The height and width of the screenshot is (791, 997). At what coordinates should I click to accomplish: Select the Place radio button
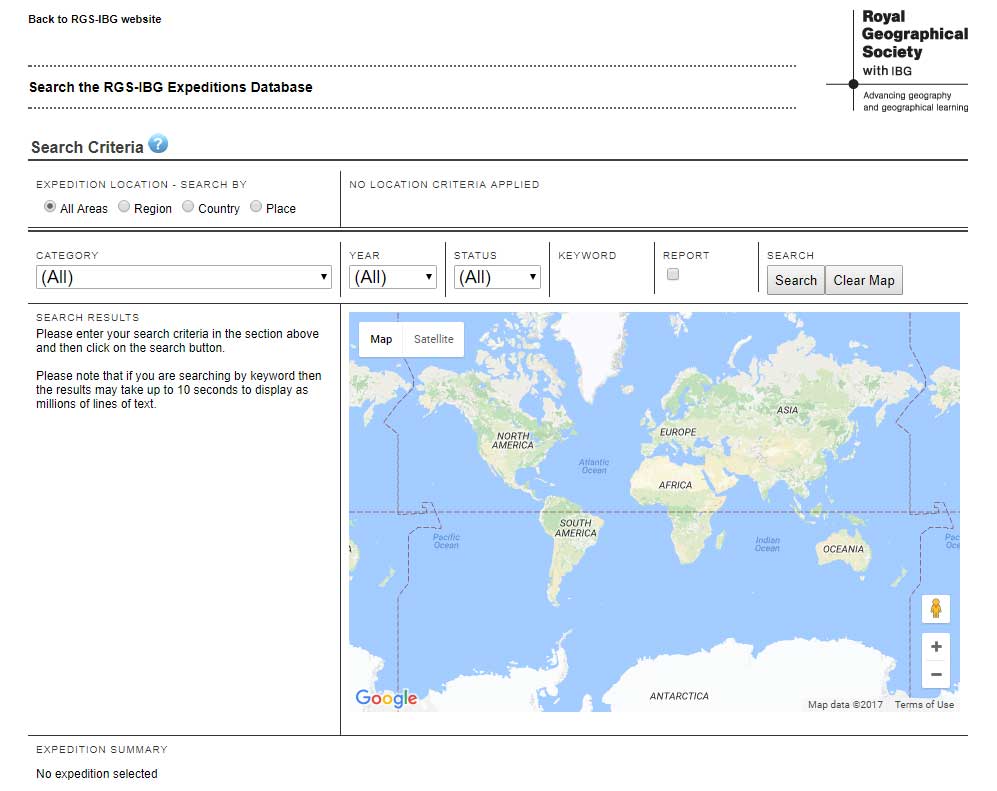[256, 206]
